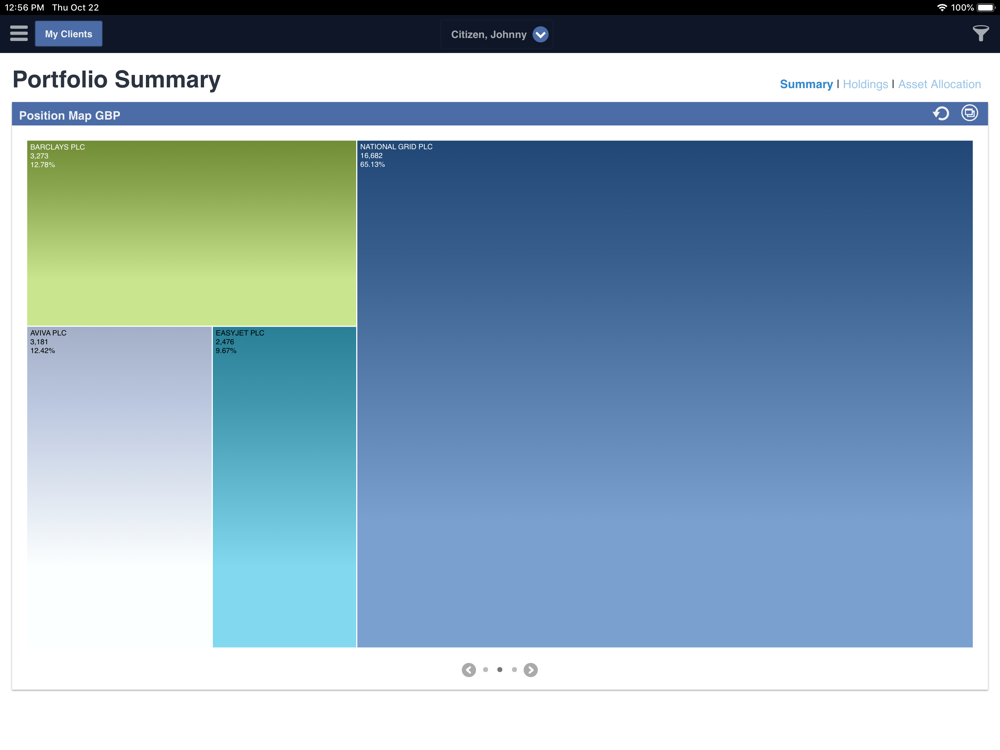Click the 12:56 PM clock in status bar
1000x750 pixels.
click(x=25, y=8)
